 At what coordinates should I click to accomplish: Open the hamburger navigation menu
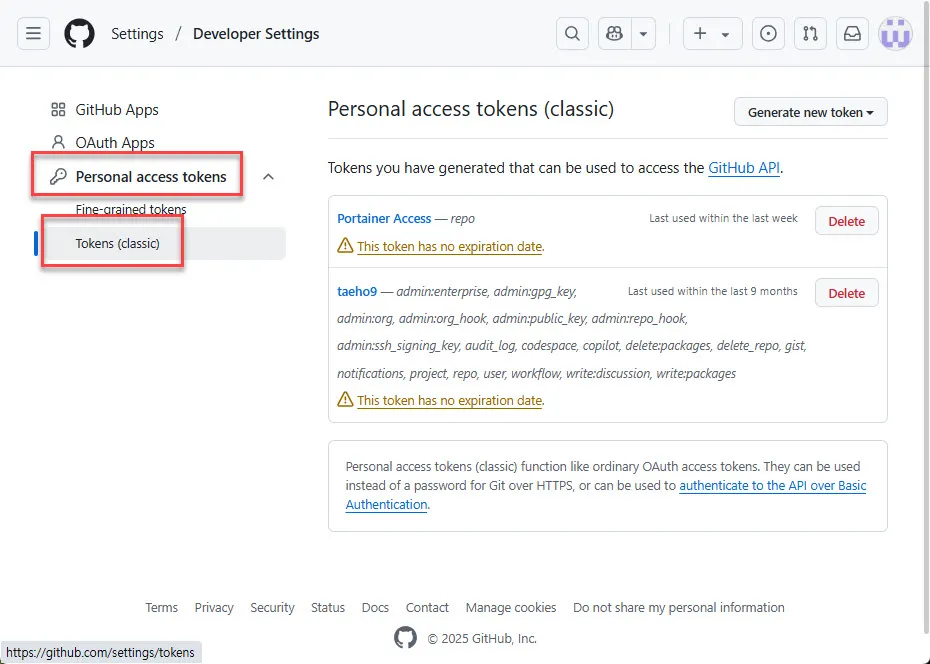33,33
